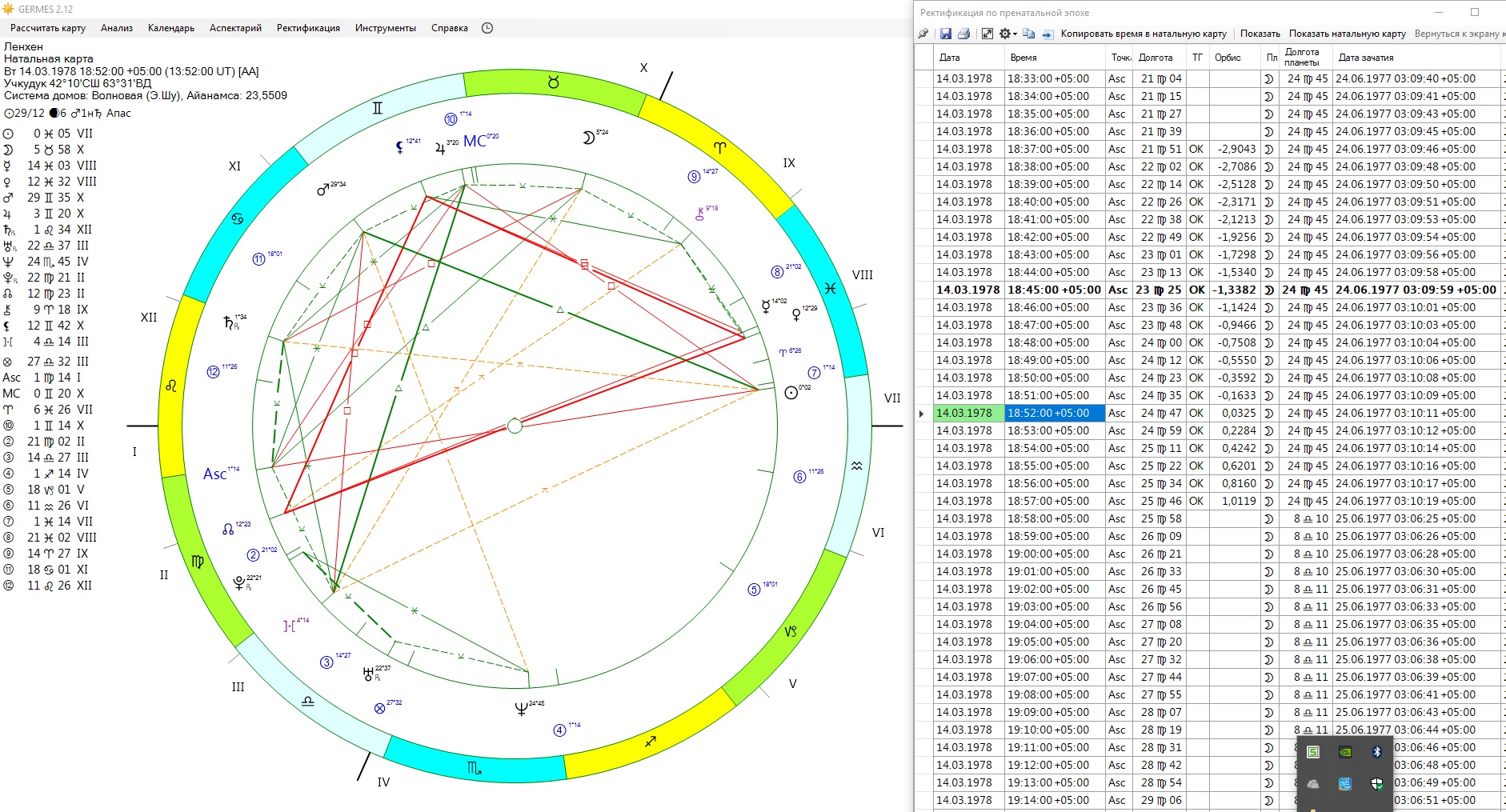Open the gear settings dropdown arrow

pos(1015,34)
